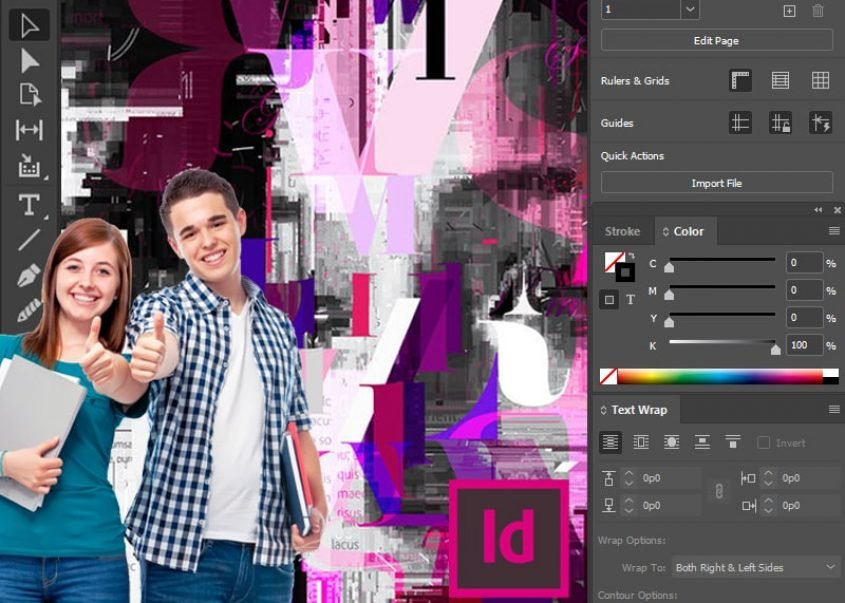Click the bottom offset stepper arrows
The image size is (845, 603).
click(628, 505)
